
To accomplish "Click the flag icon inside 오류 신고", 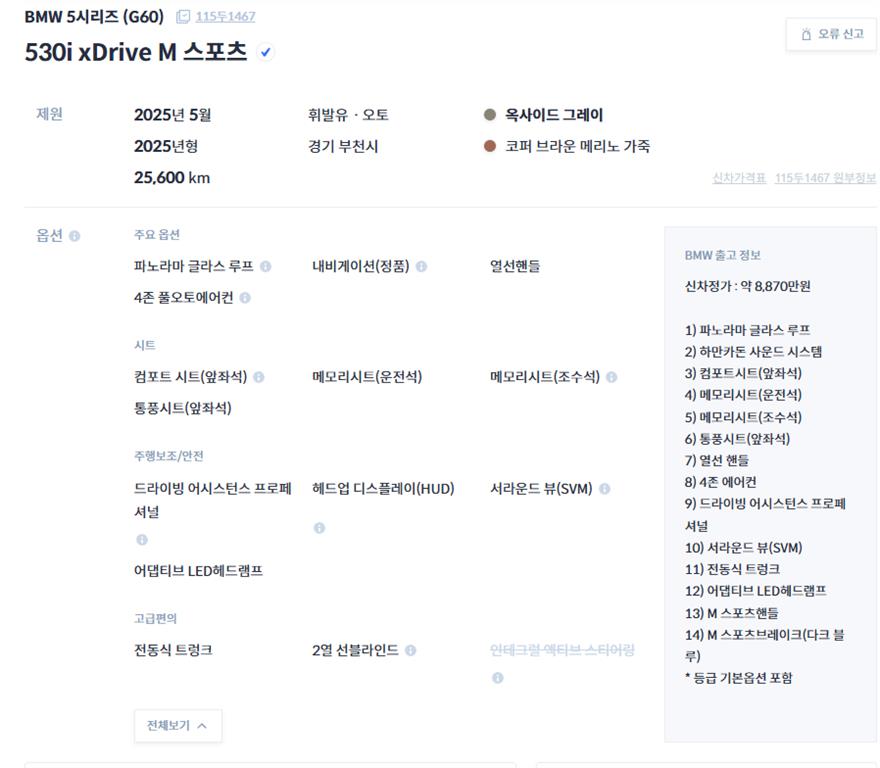I will point(806,33).
